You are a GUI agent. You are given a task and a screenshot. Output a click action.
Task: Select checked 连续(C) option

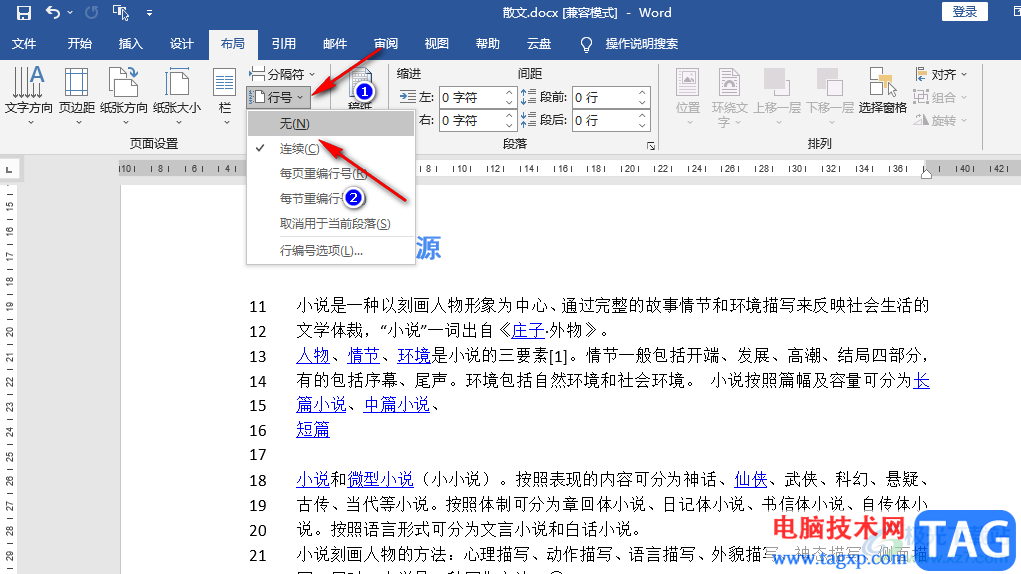click(x=331, y=149)
